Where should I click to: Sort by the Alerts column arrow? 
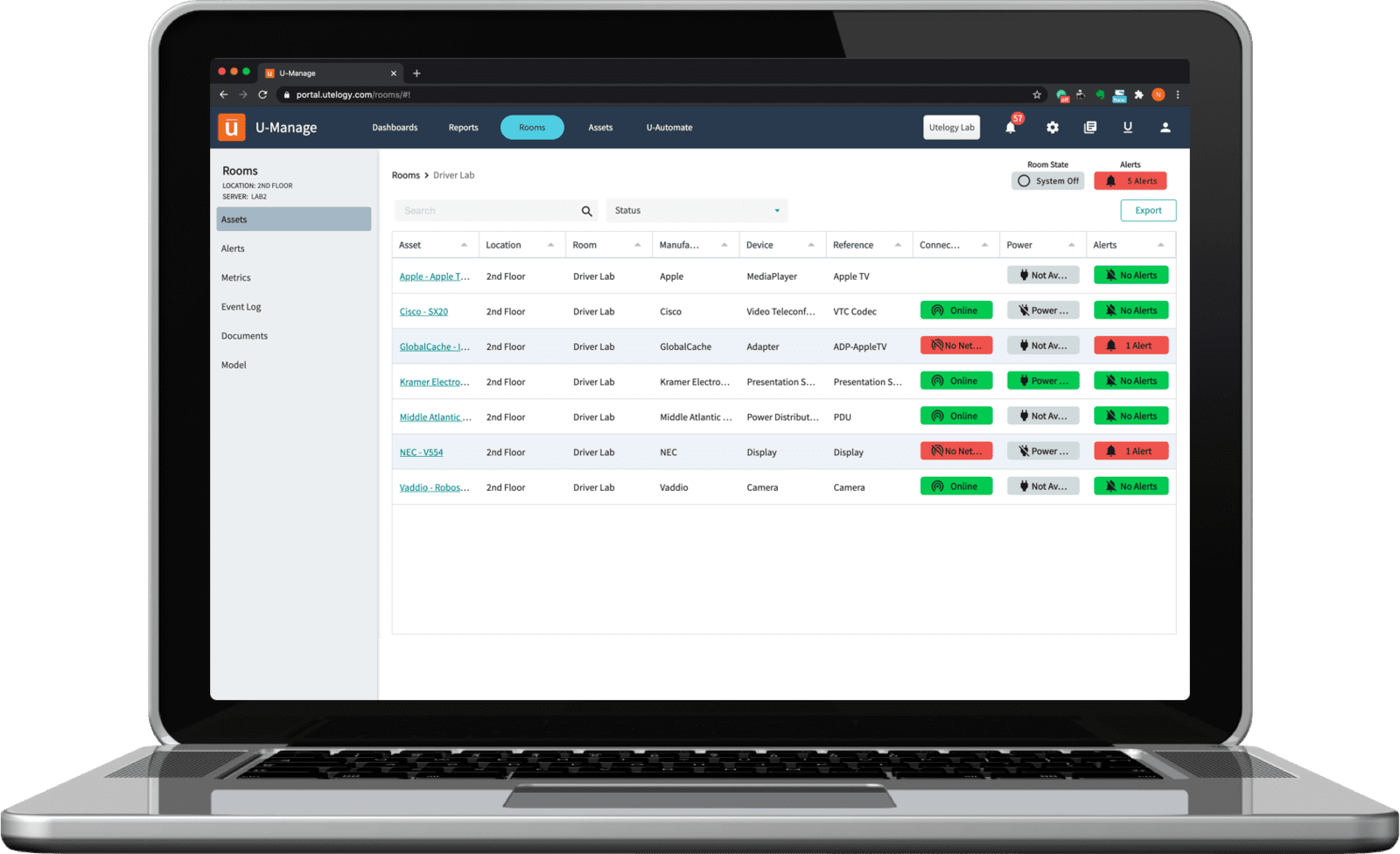tap(1160, 245)
